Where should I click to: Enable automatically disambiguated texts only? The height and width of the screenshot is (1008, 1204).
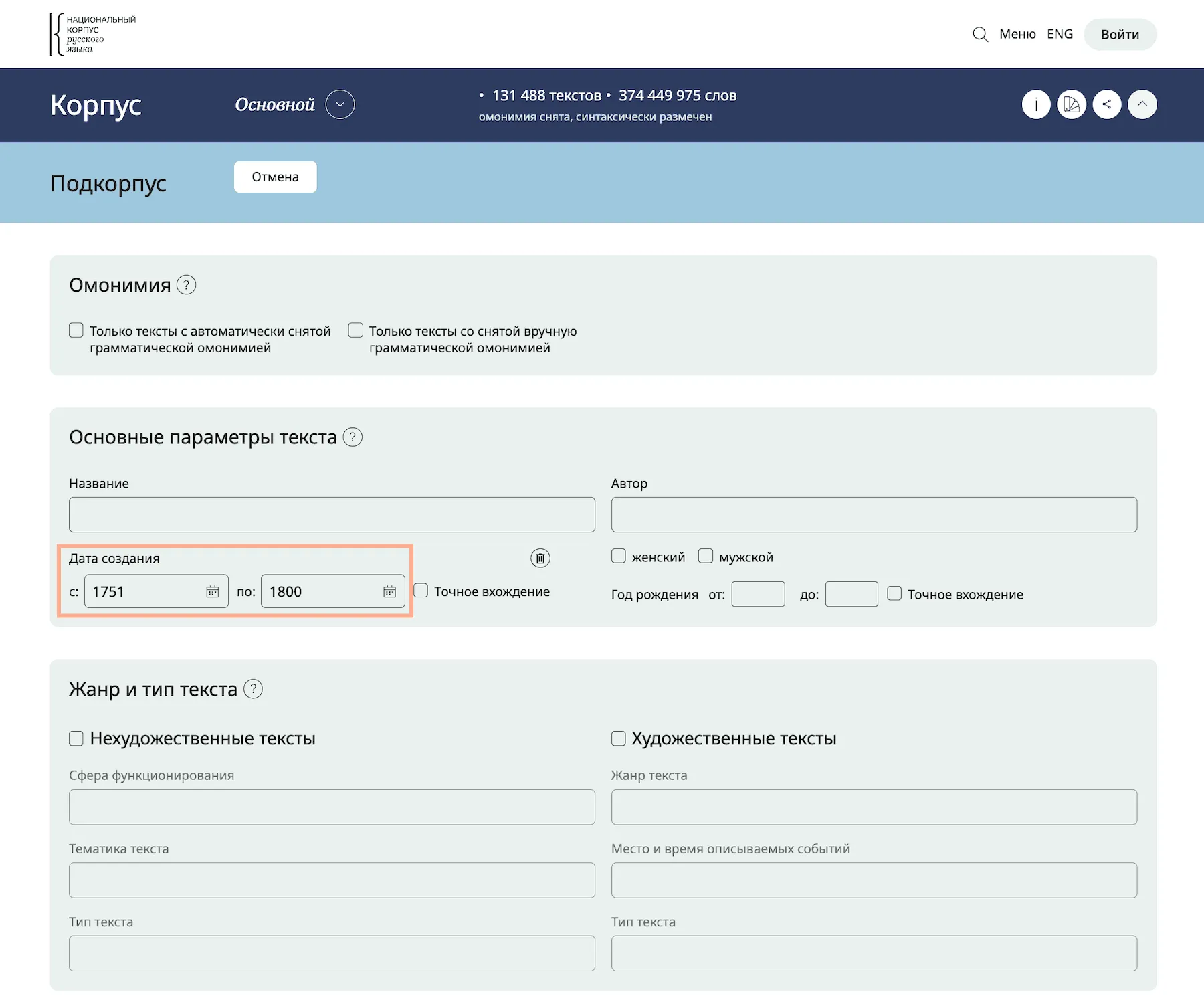[76, 330]
